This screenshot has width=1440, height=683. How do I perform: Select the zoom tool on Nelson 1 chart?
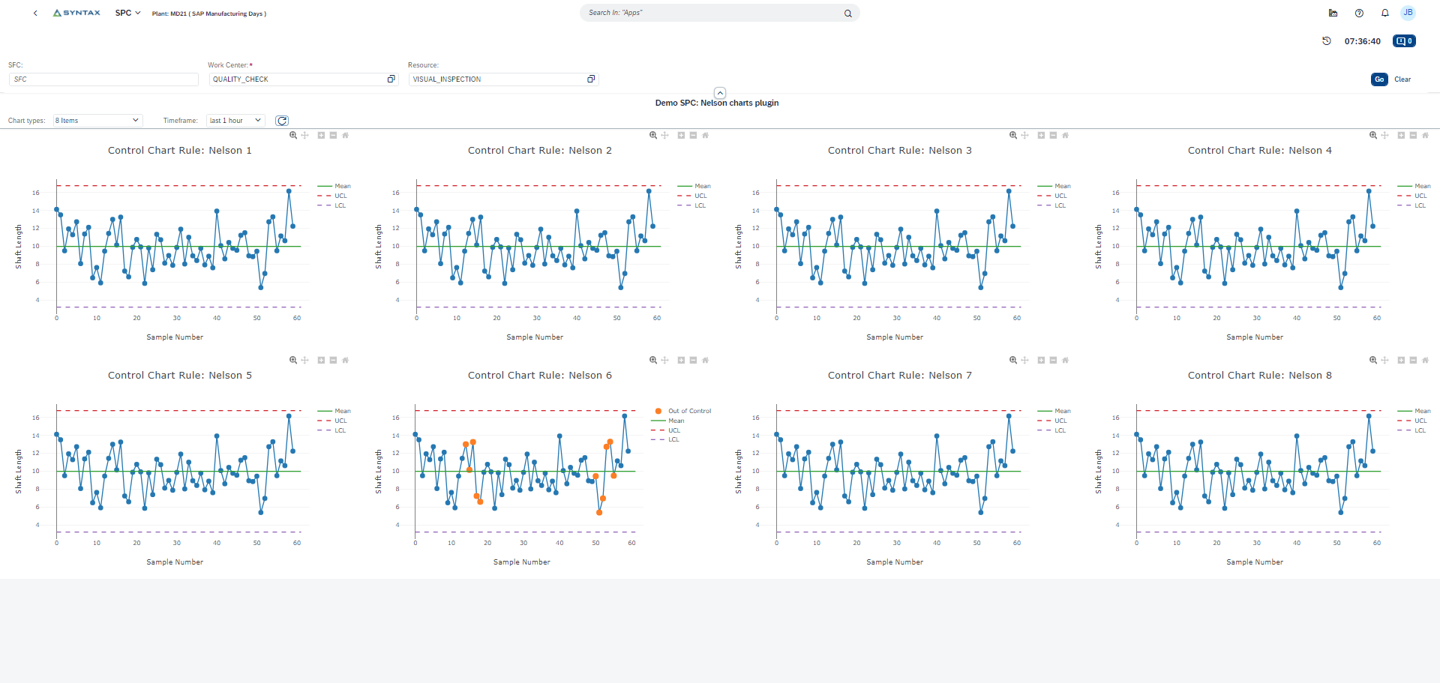[x=293, y=135]
